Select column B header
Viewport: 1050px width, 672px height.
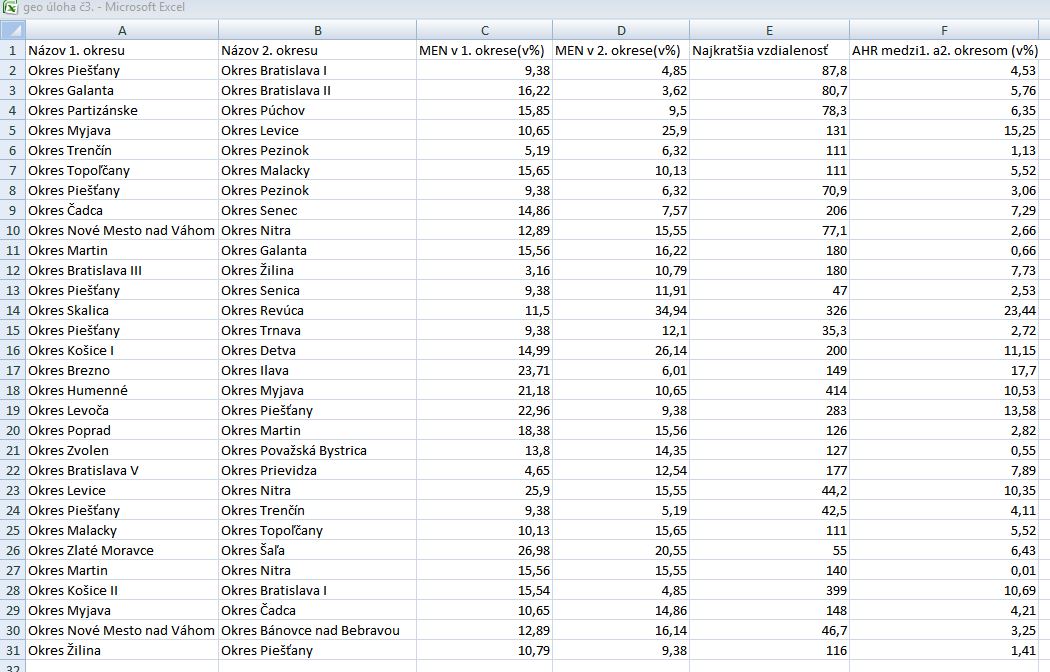(317, 30)
